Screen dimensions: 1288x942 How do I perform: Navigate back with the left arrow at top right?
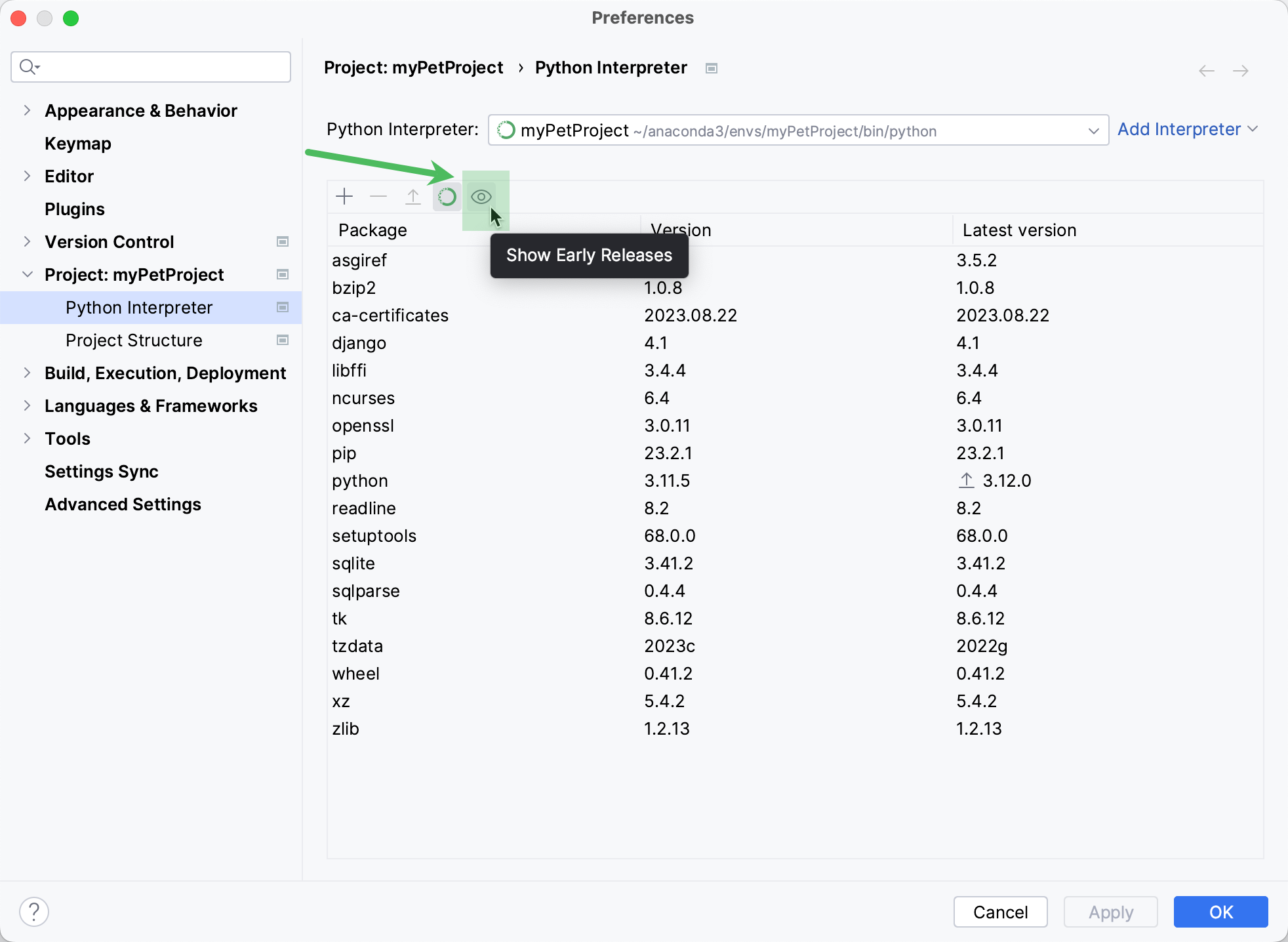[x=1205, y=70]
